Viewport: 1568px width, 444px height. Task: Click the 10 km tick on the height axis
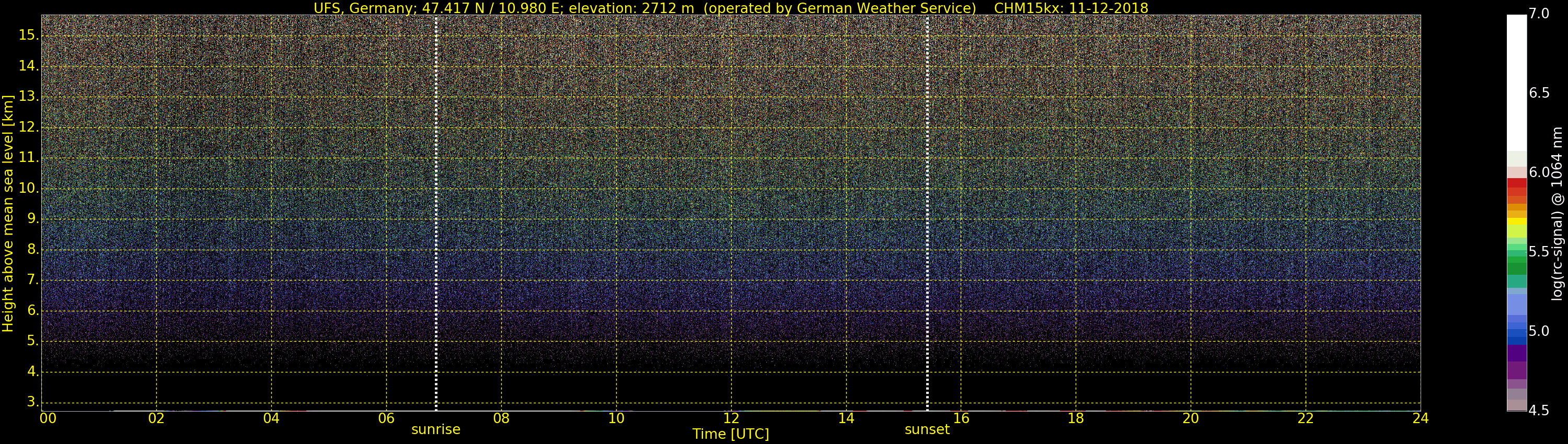click(29, 189)
